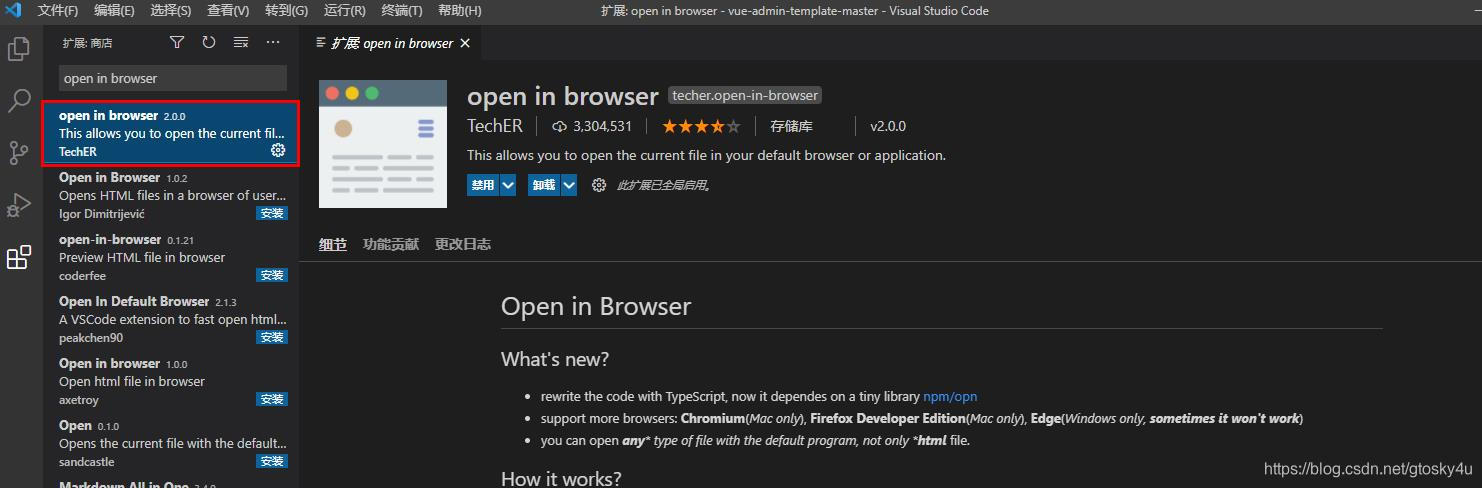Click the 存储库 repository link

pos(791,126)
